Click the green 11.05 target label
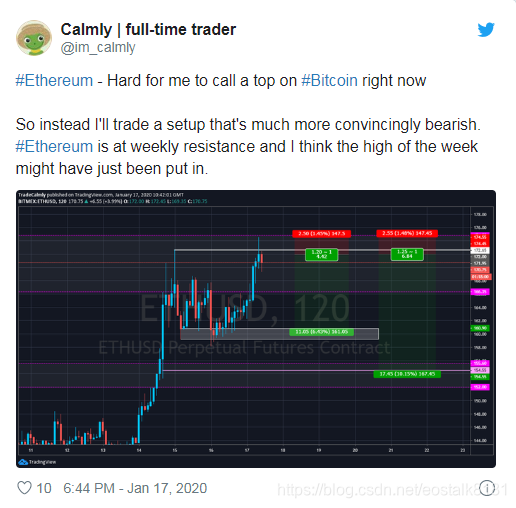 pos(322,332)
